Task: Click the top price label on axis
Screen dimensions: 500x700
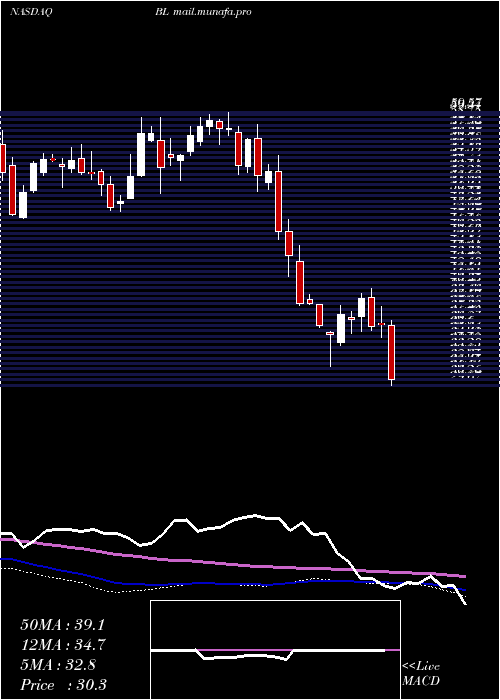Action: [x=466, y=105]
